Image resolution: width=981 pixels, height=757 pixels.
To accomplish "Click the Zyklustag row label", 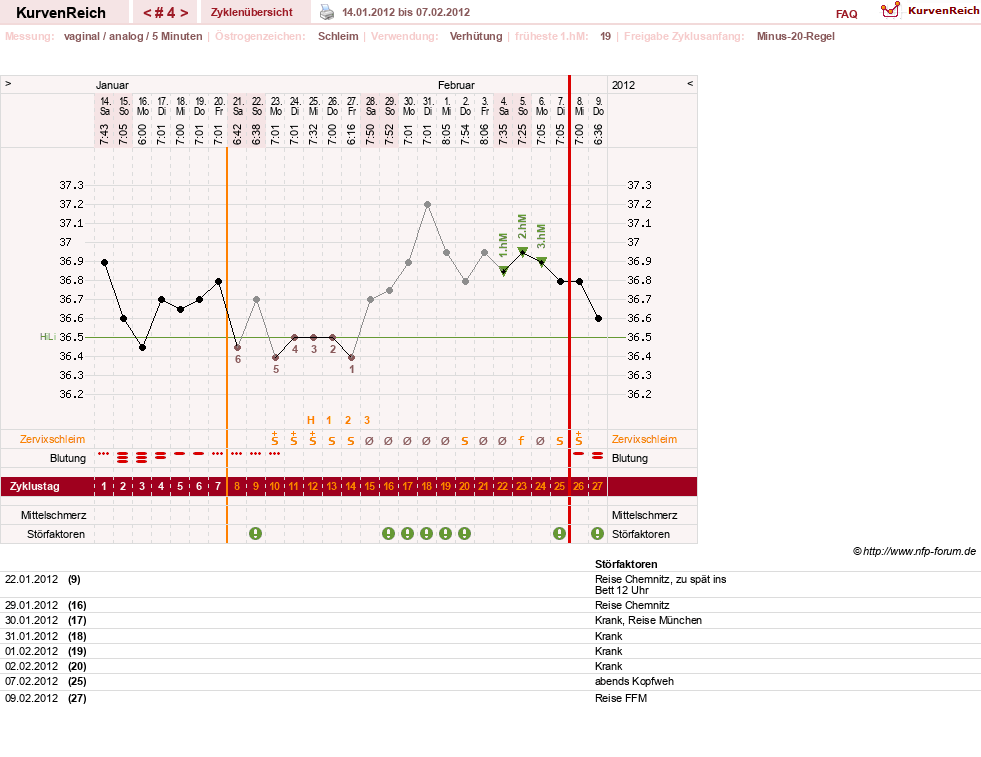I will (34, 486).
